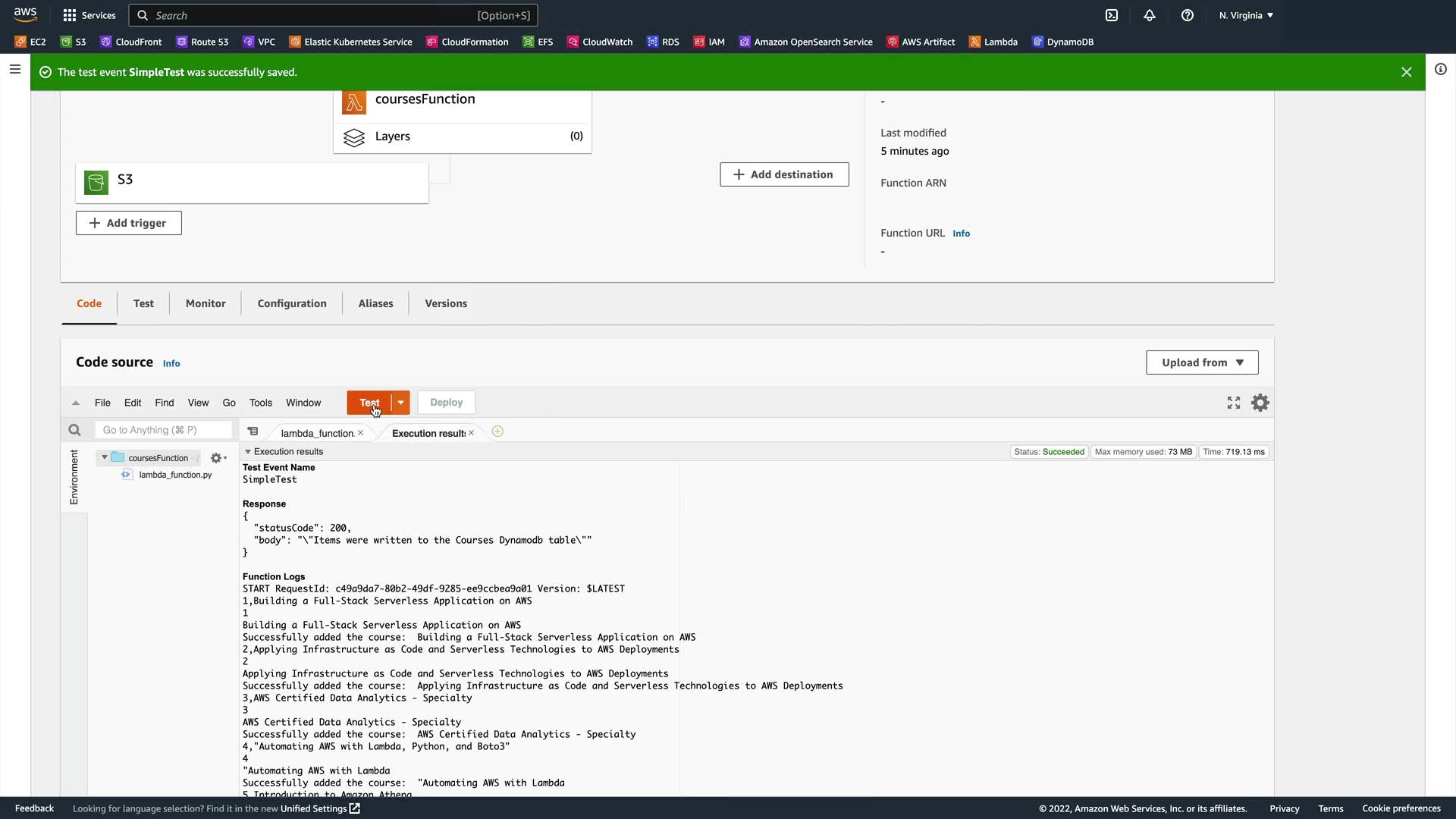The image size is (1456, 819).
Task: Expand the Upload from dropdown
Action: [x=1202, y=362]
